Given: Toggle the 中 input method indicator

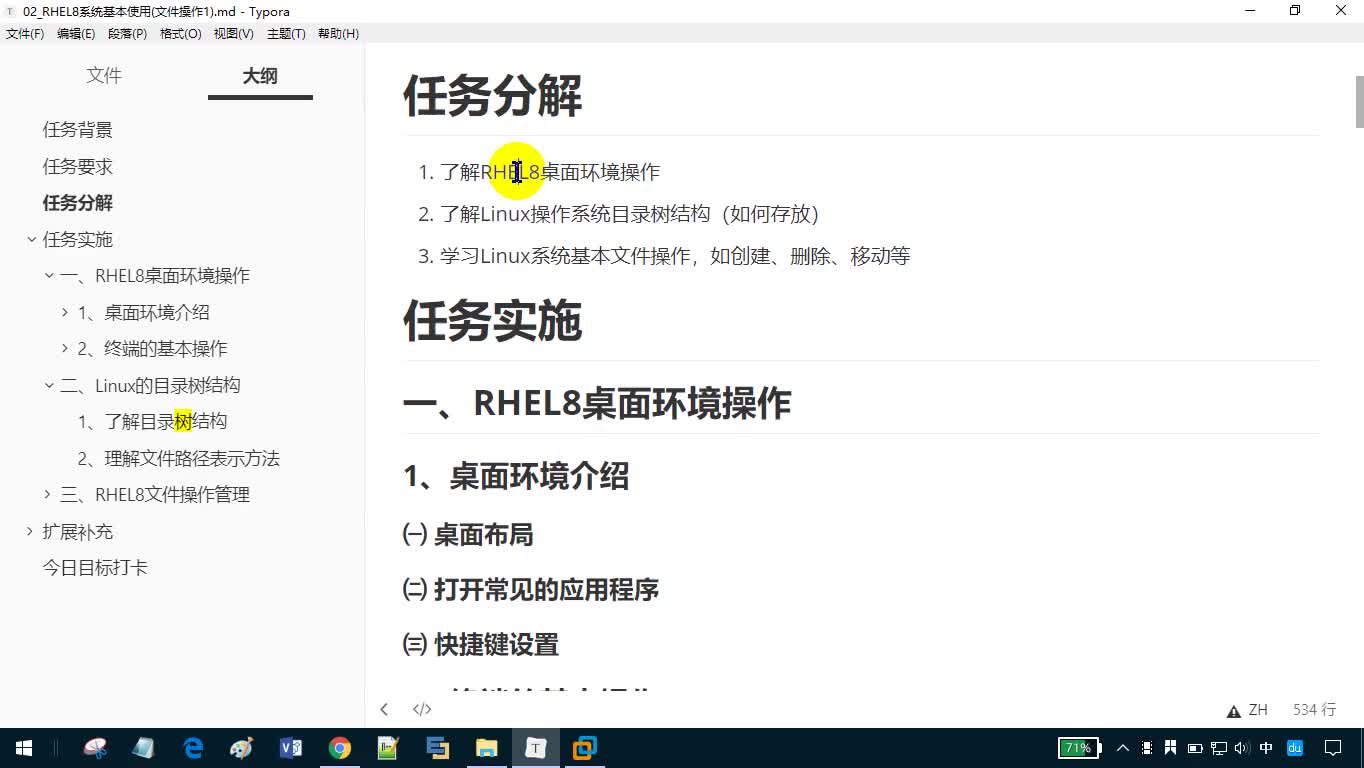Looking at the screenshot, I should pyautogui.click(x=1266, y=748).
